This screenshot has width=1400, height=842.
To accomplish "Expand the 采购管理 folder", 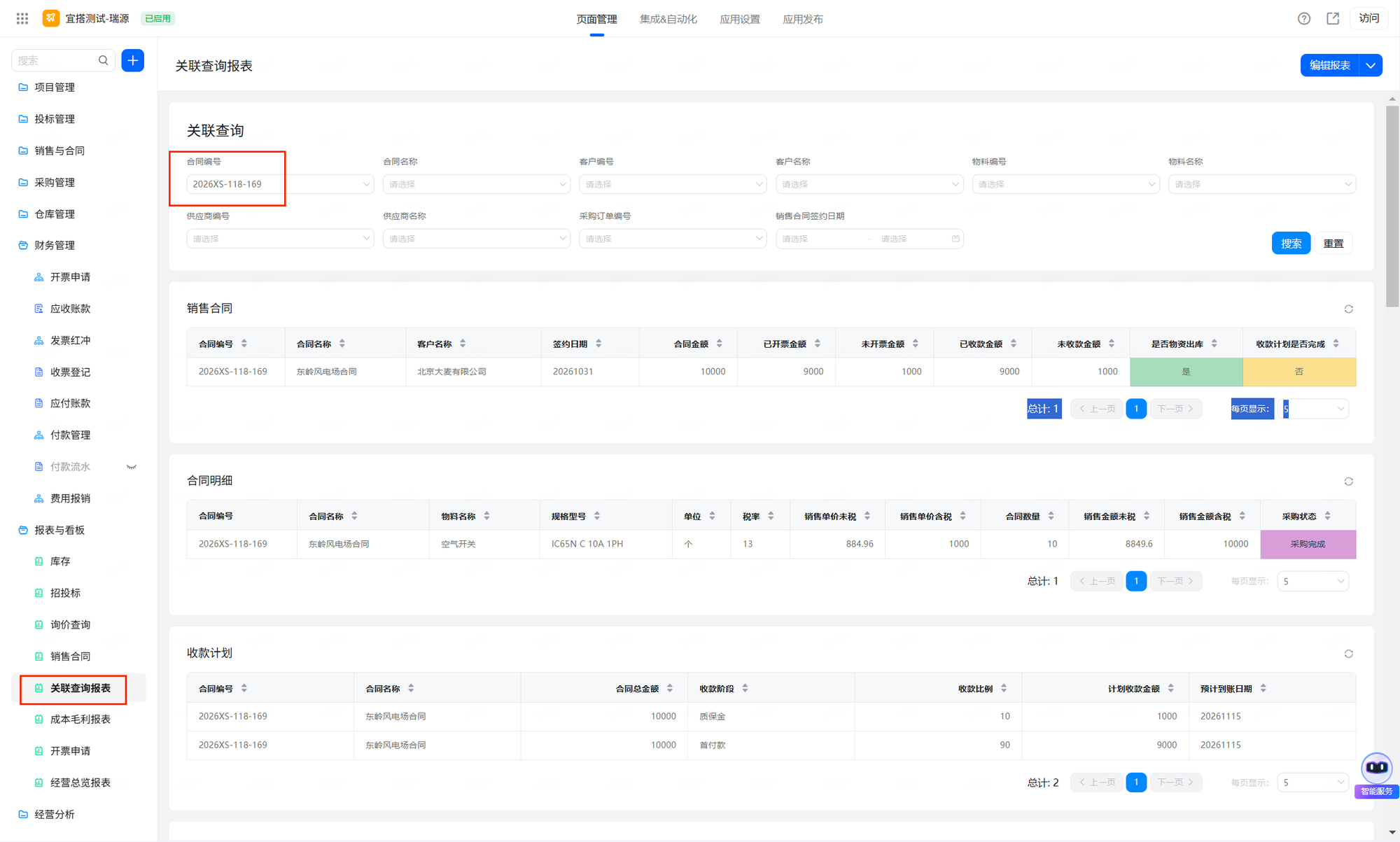I will tap(55, 182).
